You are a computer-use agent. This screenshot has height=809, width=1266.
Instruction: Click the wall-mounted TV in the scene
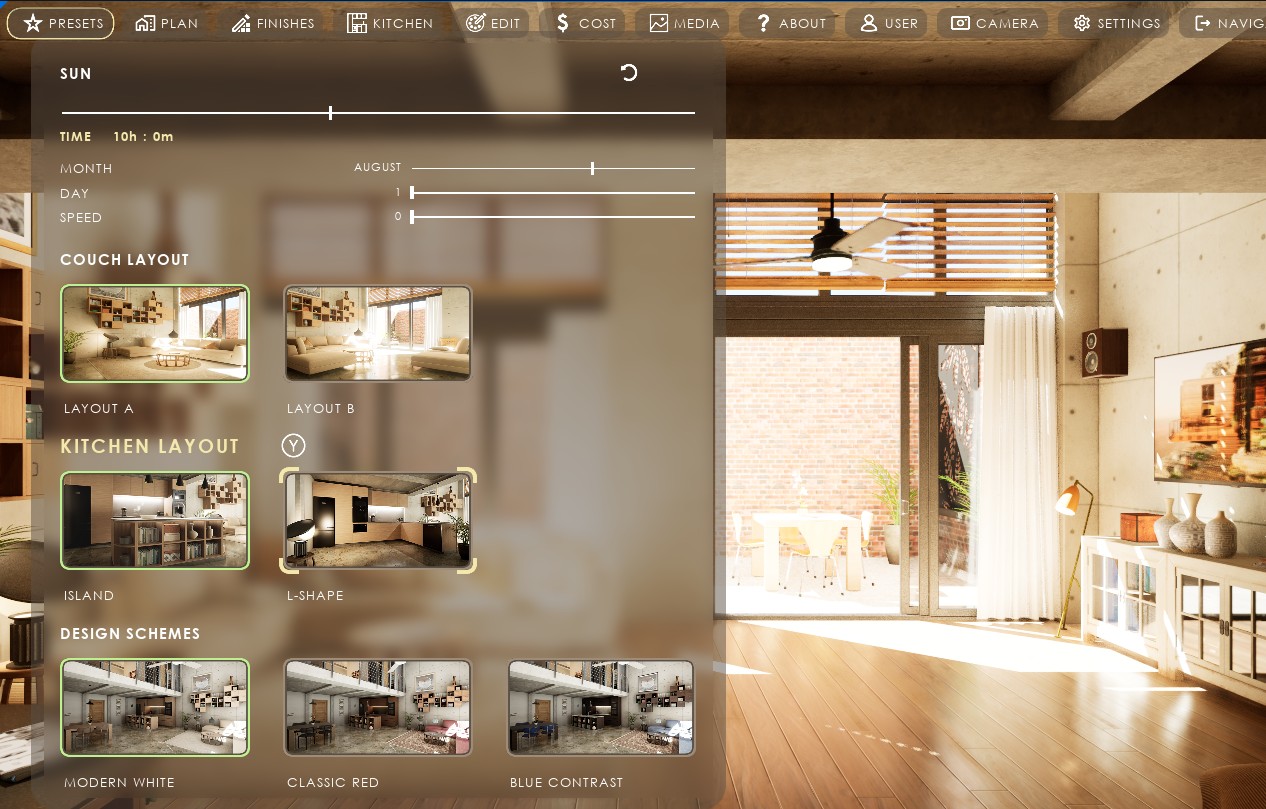(x=1210, y=410)
